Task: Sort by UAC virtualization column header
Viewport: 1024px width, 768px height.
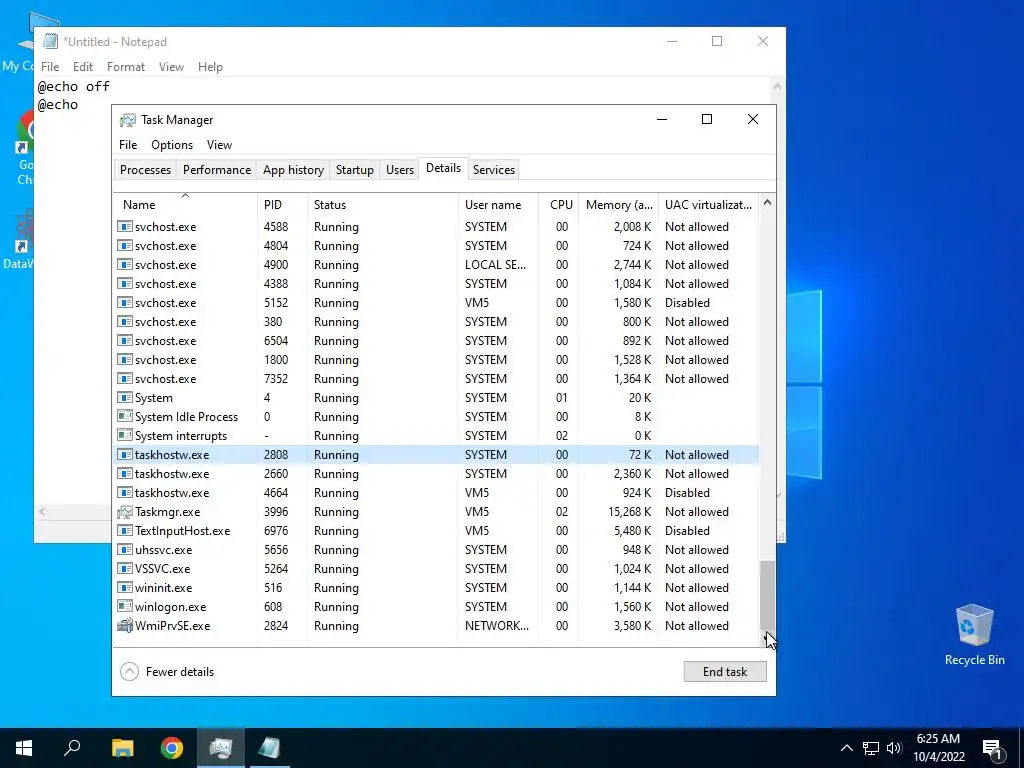Action: pyautogui.click(x=709, y=204)
